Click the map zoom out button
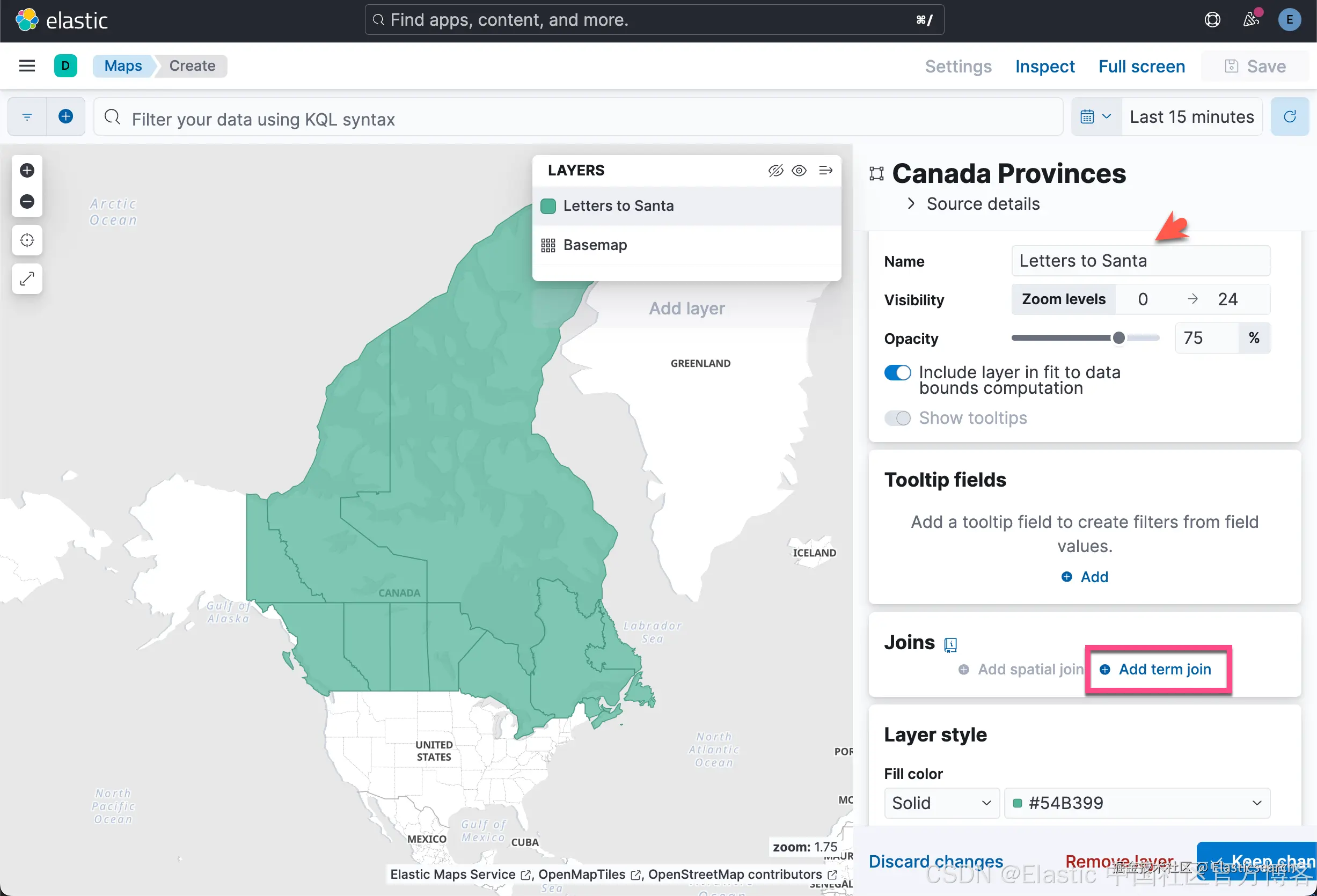The width and height of the screenshot is (1317, 896). (27, 202)
